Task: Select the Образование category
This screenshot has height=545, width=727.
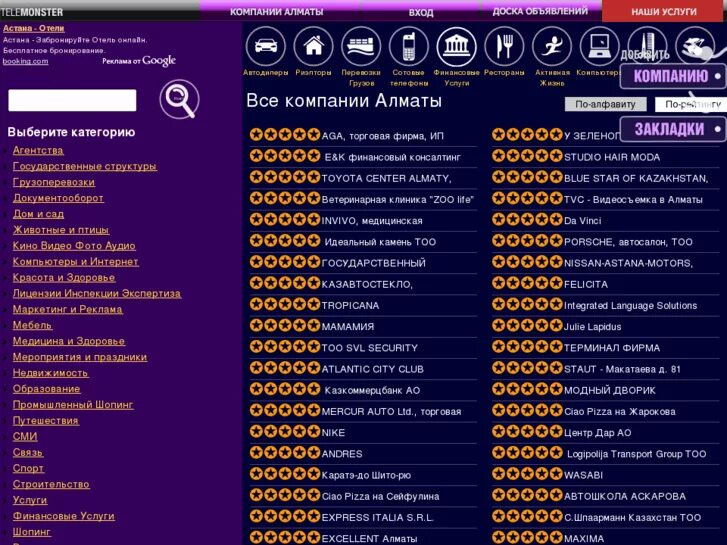Action: pos(46,389)
